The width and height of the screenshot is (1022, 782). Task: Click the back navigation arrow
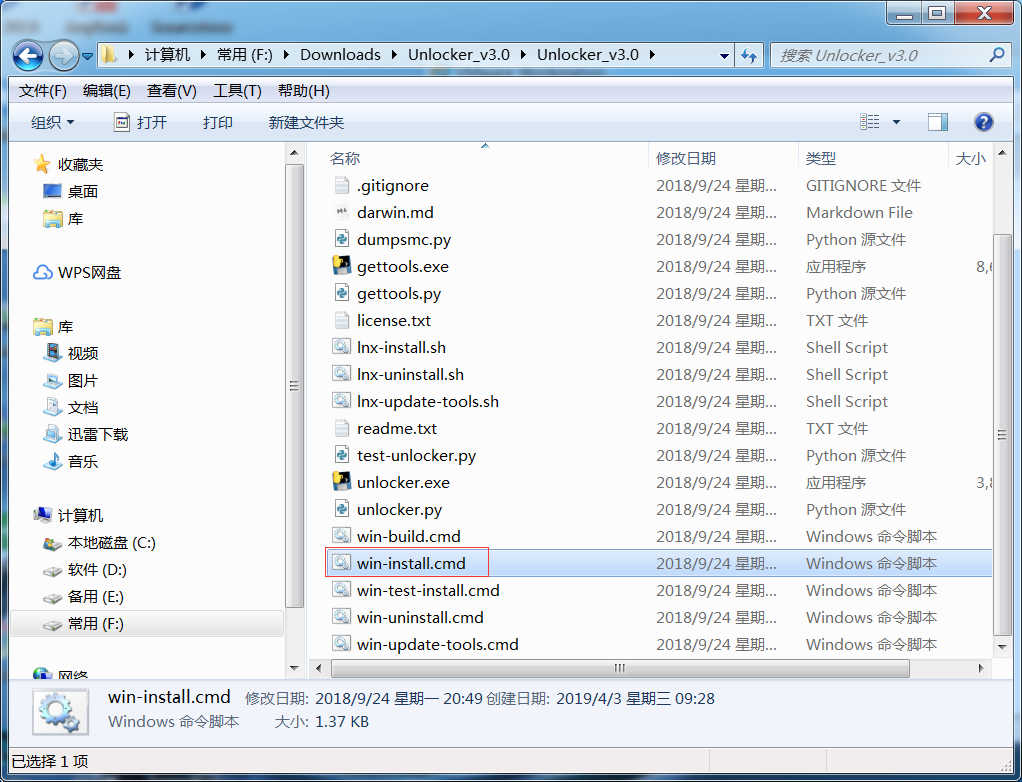[x=29, y=55]
